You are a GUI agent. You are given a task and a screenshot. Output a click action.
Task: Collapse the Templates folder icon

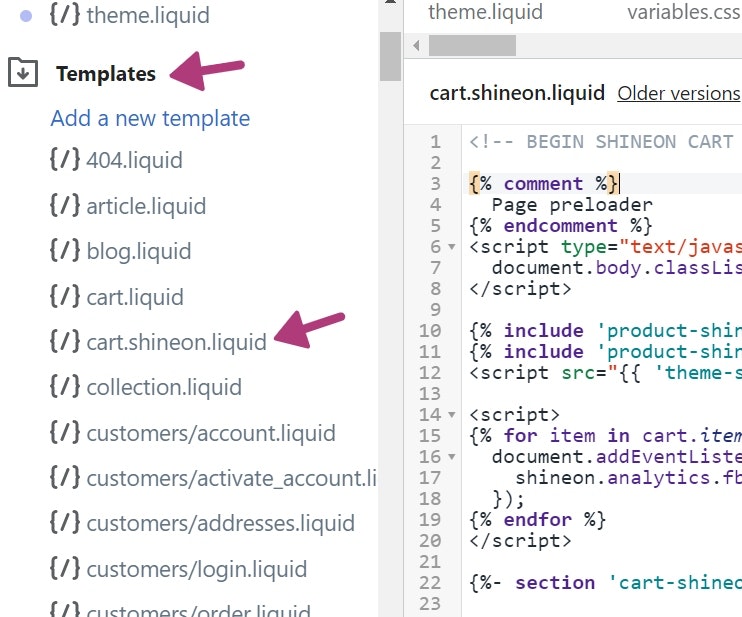(x=23, y=72)
